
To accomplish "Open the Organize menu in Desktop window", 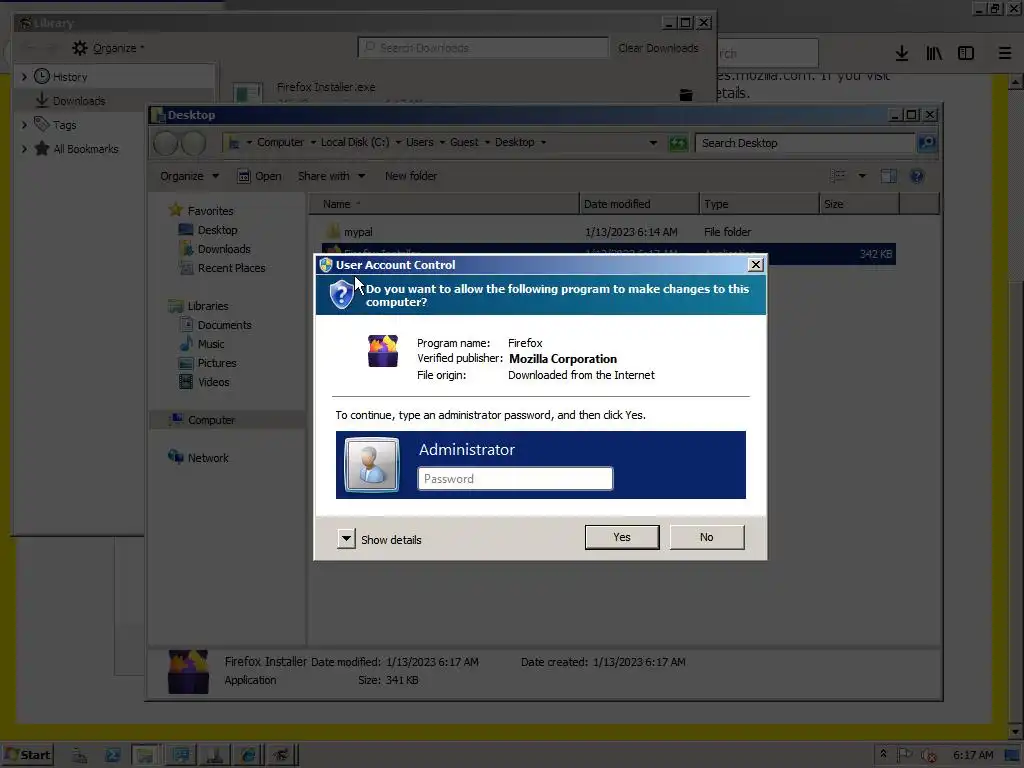I will click(x=189, y=176).
